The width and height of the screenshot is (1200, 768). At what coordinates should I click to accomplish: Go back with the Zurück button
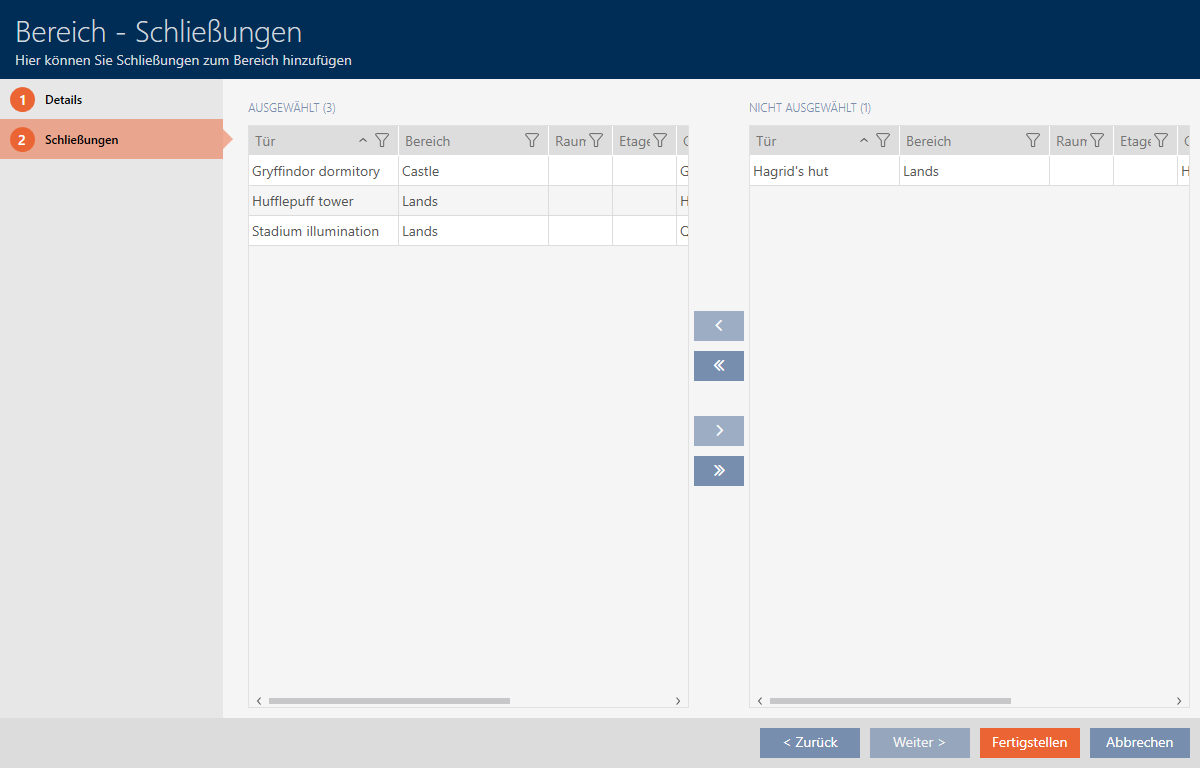coord(809,742)
